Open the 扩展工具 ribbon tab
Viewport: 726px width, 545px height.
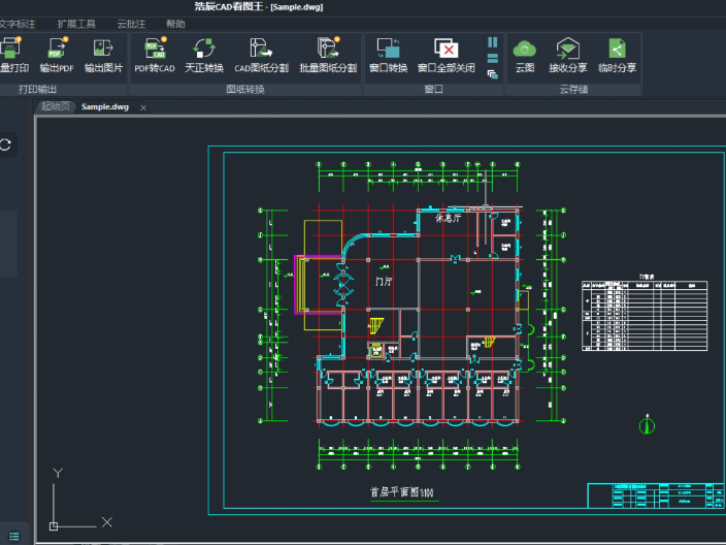click(76, 24)
